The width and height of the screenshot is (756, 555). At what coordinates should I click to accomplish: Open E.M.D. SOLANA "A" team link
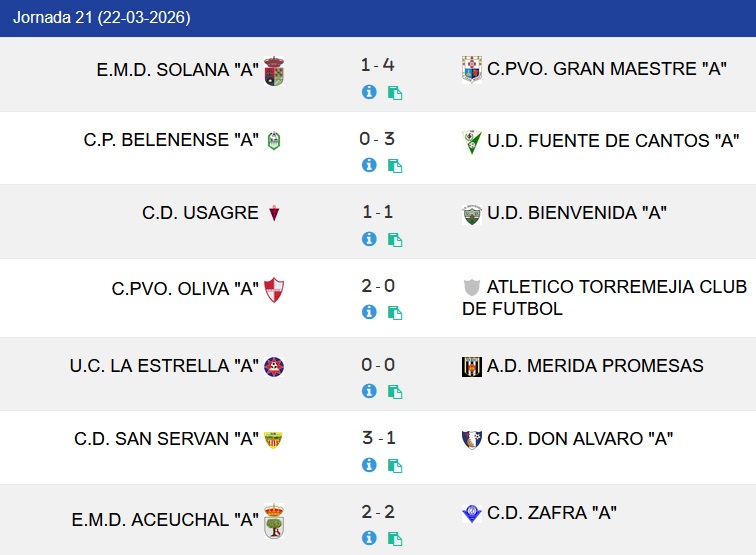pyautogui.click(x=178, y=70)
